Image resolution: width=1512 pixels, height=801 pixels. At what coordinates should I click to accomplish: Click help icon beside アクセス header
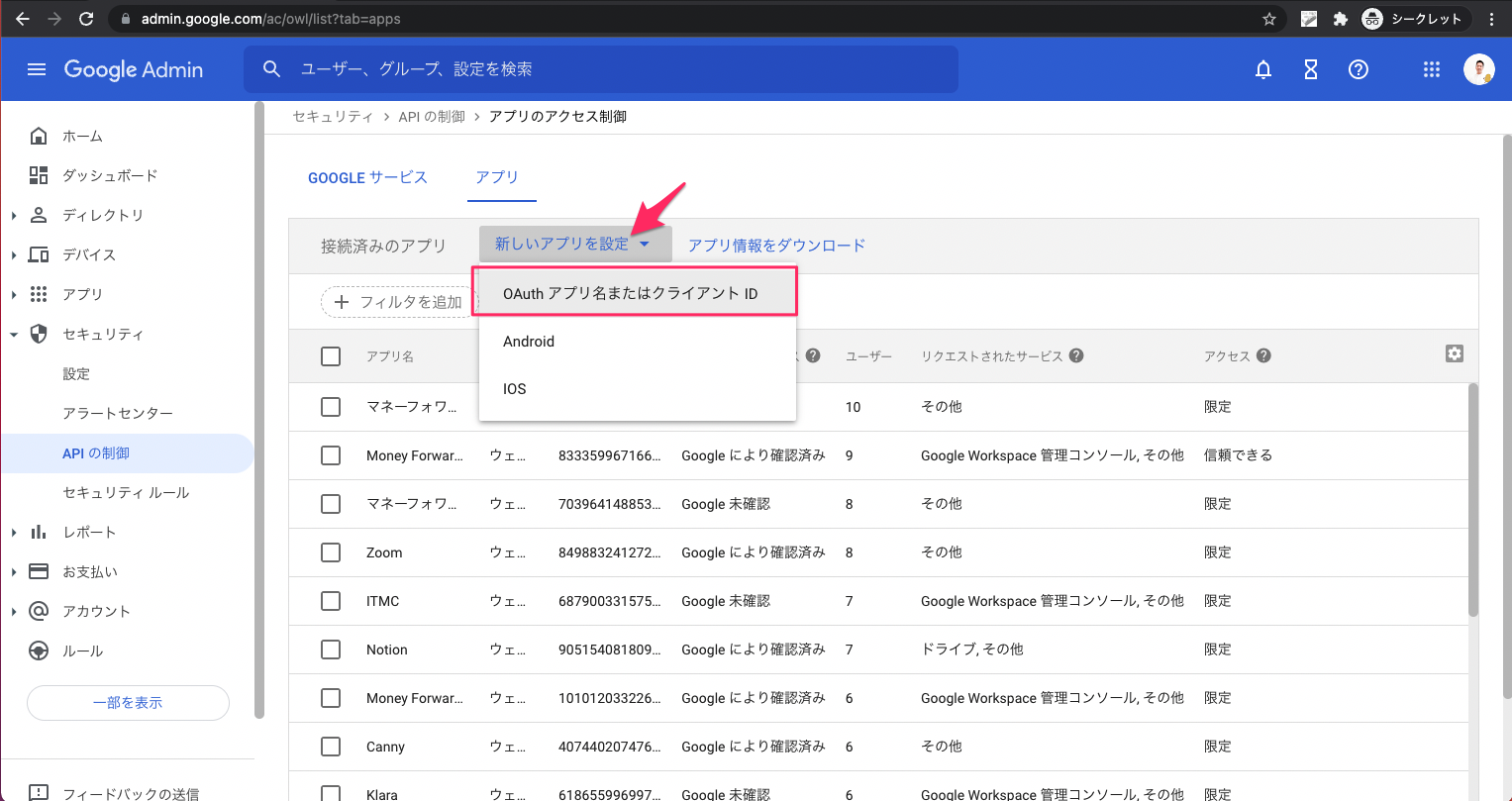click(x=1263, y=355)
